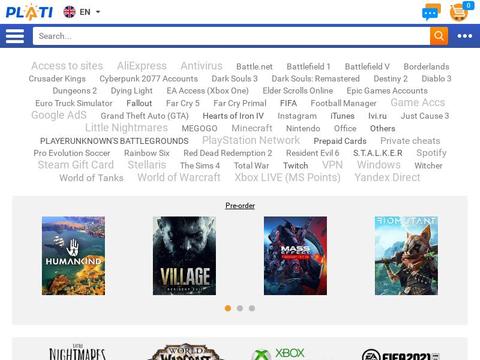Open the Humankind pre-order cover
The width and height of the screenshot is (480, 360).
tap(73, 256)
